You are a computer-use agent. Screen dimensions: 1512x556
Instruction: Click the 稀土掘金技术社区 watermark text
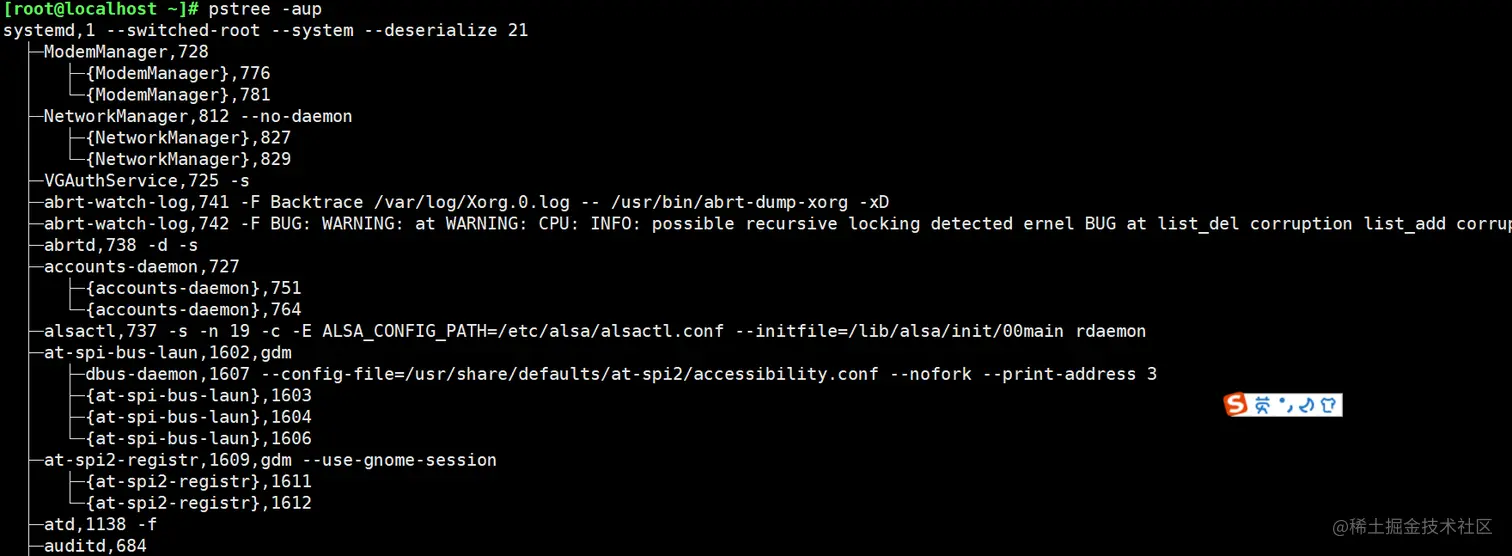[x=1421, y=526]
